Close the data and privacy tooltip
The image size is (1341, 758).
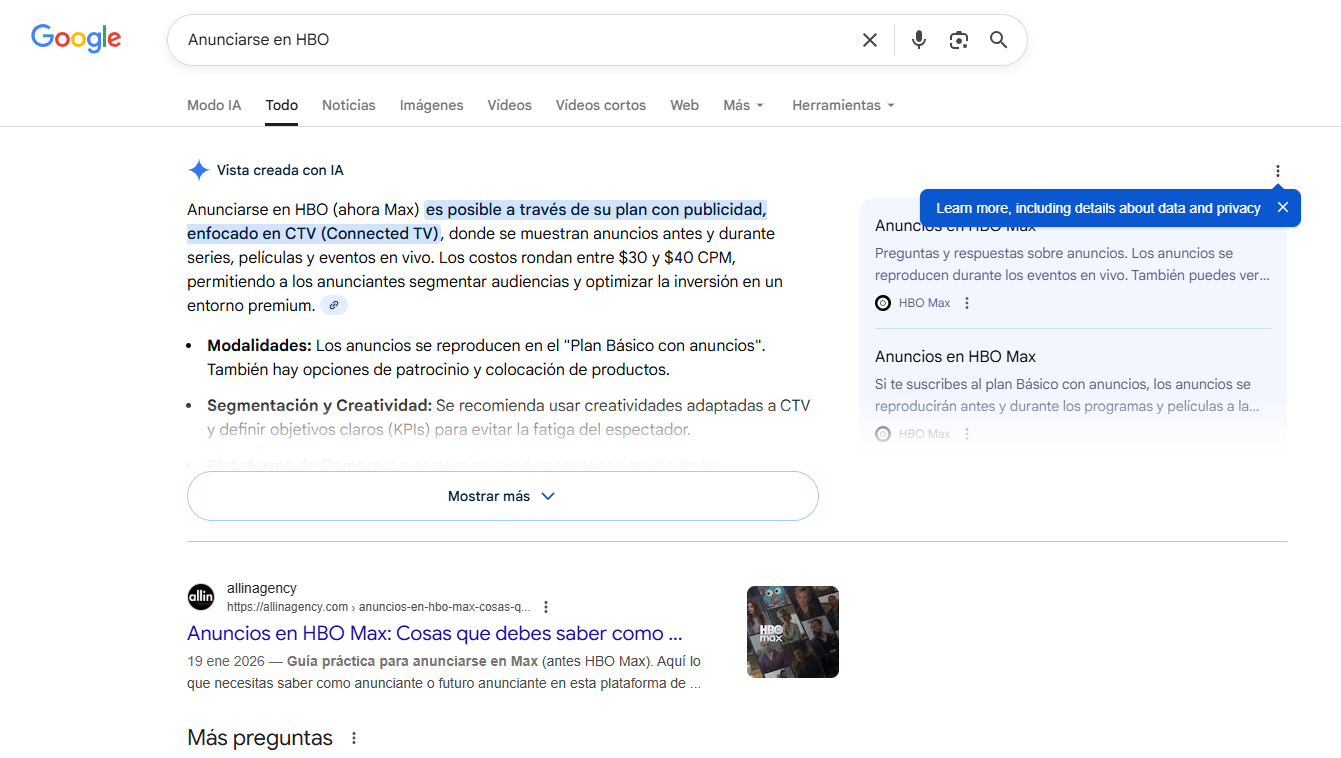tap(1282, 208)
